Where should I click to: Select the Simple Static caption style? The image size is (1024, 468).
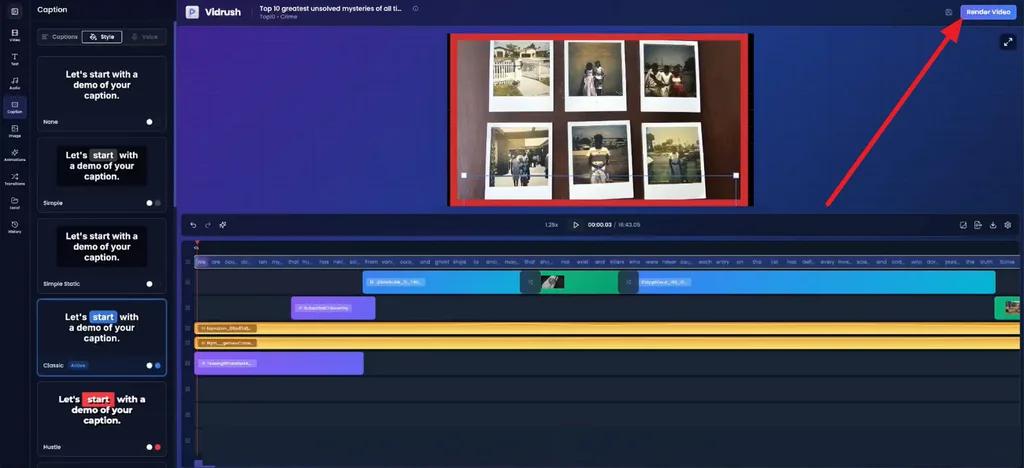tap(101, 255)
